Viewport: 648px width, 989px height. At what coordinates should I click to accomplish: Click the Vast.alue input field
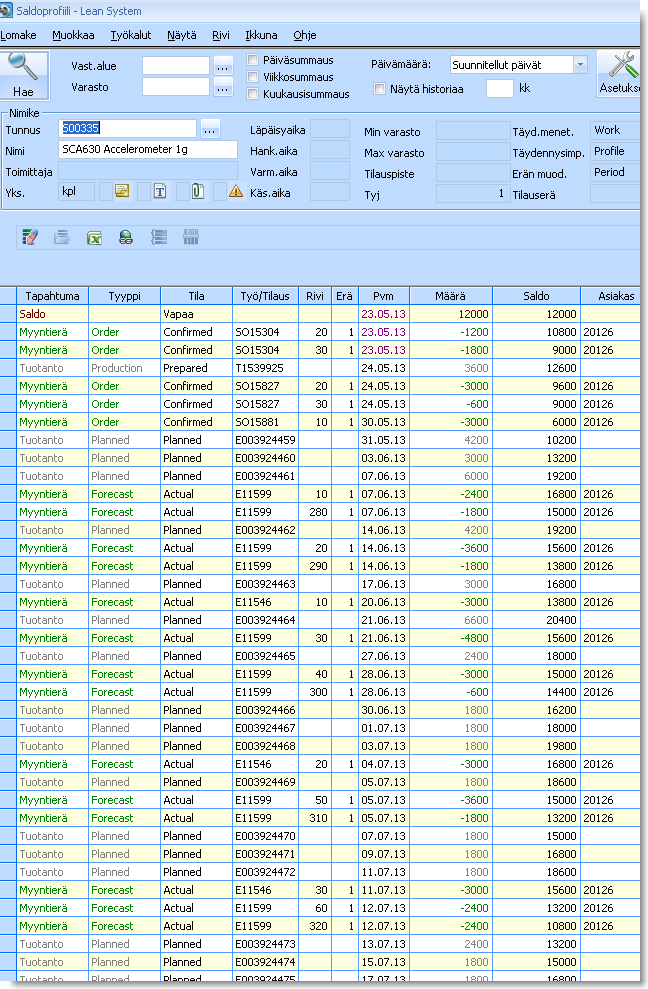(x=175, y=66)
